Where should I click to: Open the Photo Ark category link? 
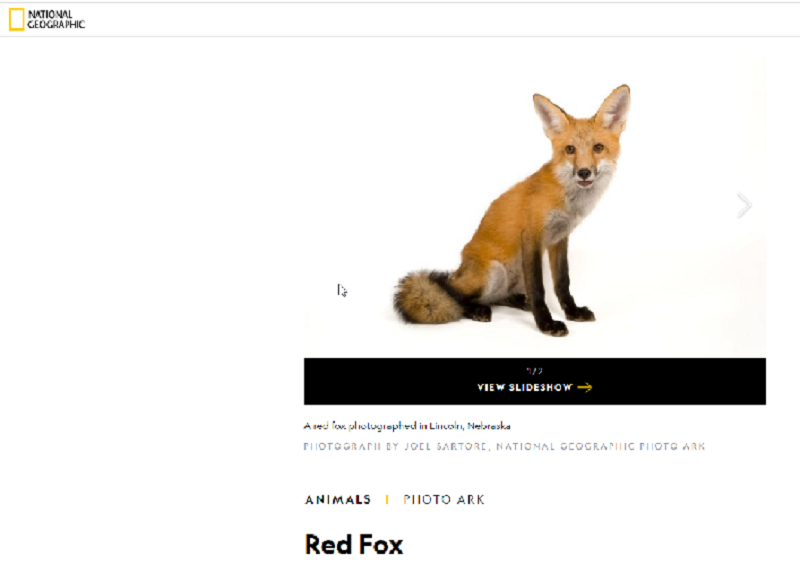[444, 500]
